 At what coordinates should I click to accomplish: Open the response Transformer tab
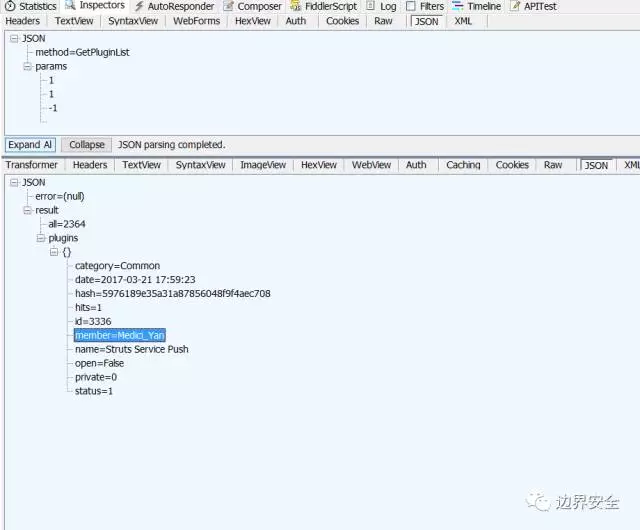(x=31, y=165)
